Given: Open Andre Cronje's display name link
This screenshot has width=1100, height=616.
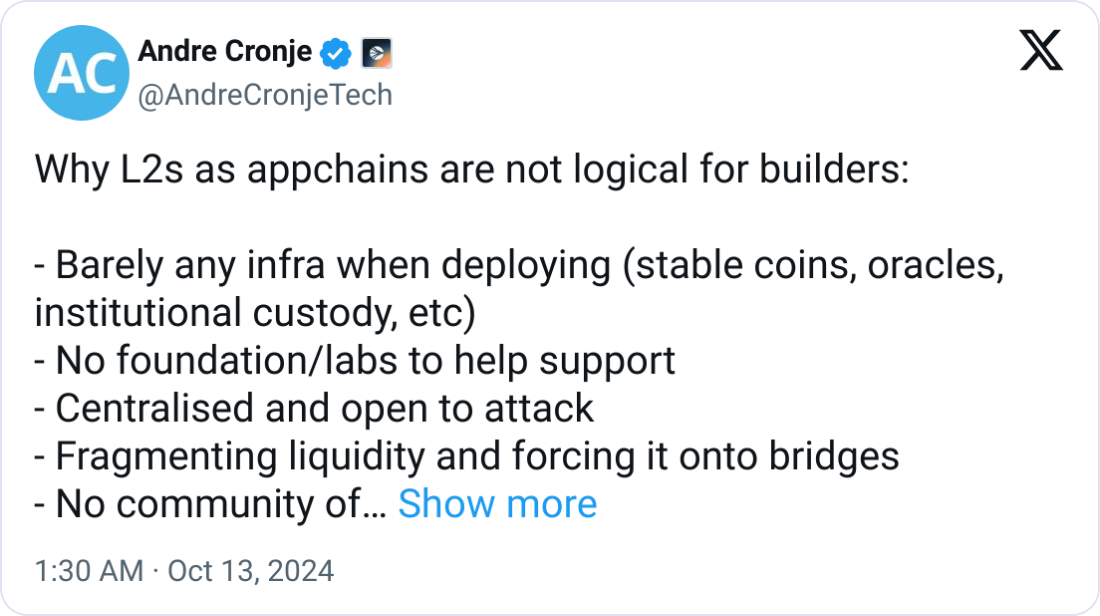Looking at the screenshot, I should 225,51.
